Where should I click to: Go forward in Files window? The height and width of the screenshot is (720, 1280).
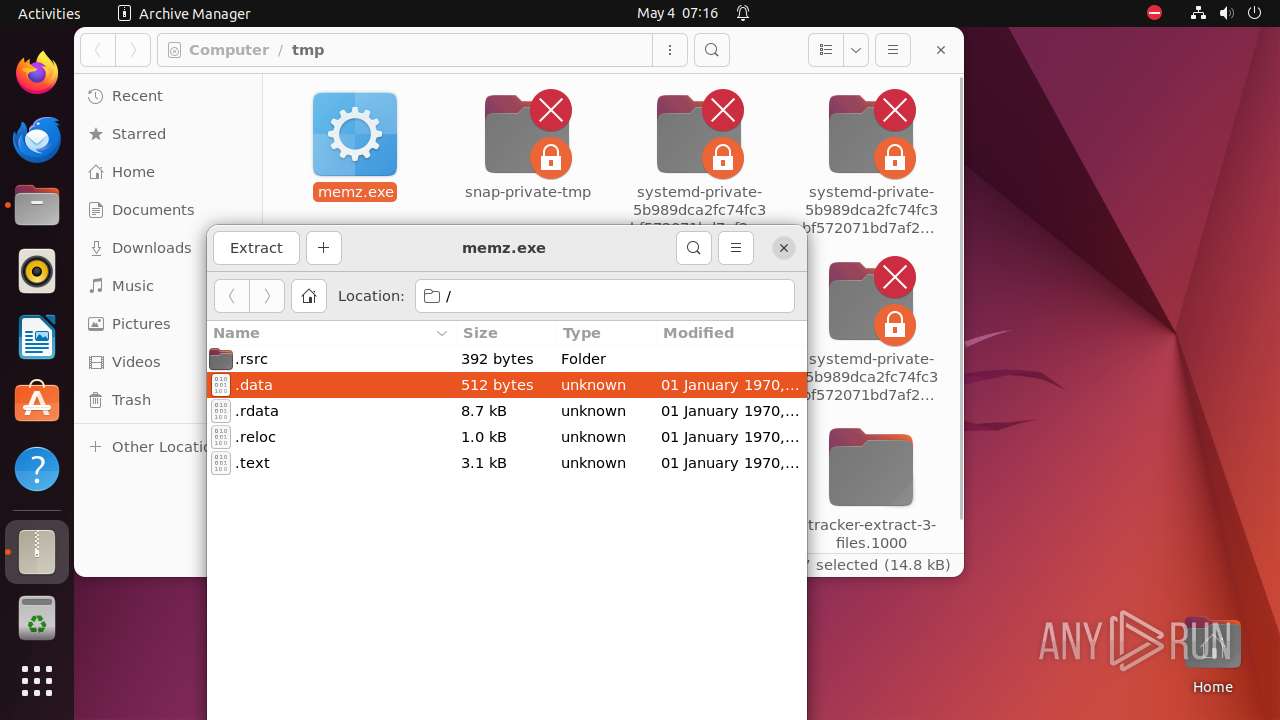pyautogui.click(x=133, y=50)
